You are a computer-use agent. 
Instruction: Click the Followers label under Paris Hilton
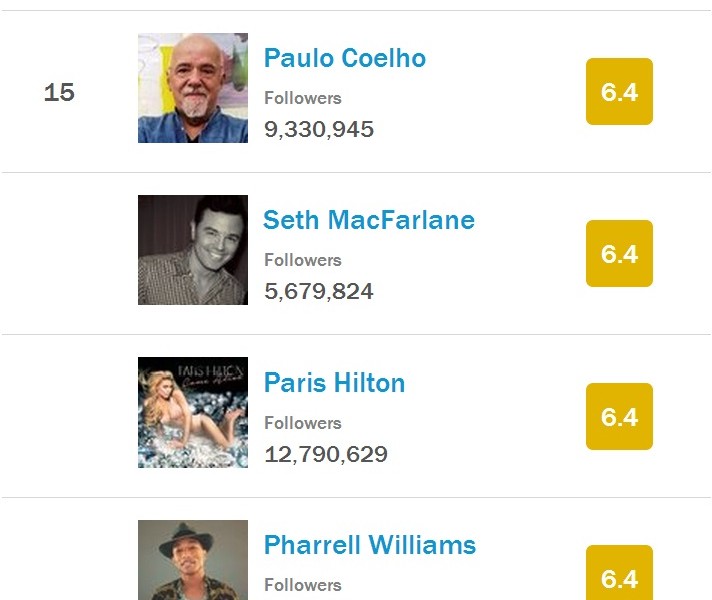[x=303, y=423]
